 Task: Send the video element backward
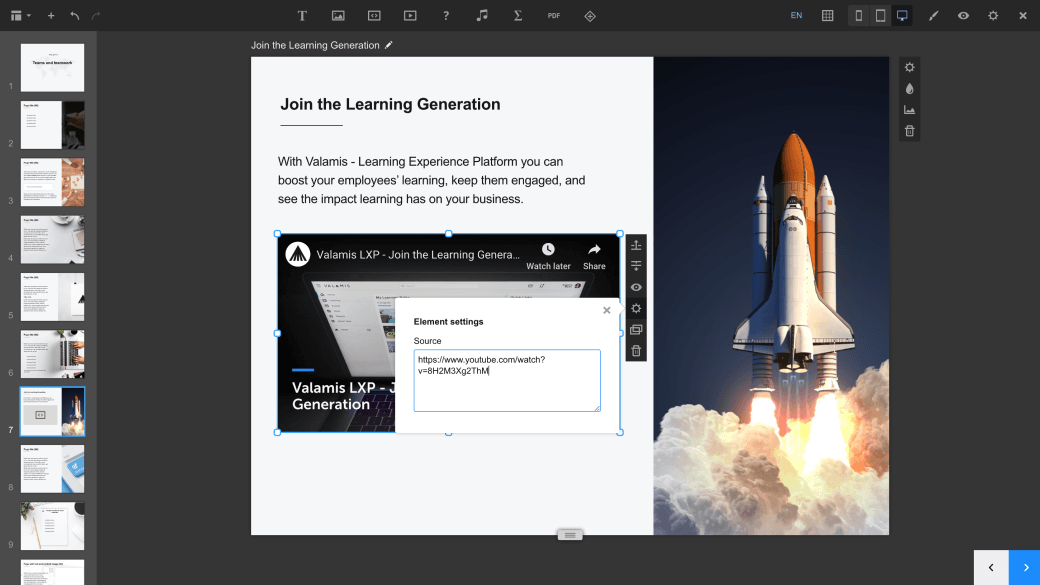pos(636,266)
